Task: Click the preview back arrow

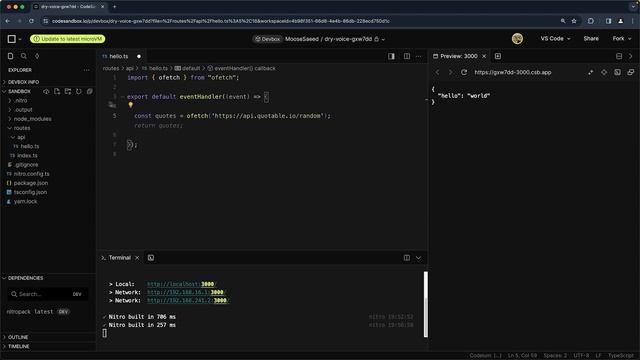Action: [x=437, y=72]
